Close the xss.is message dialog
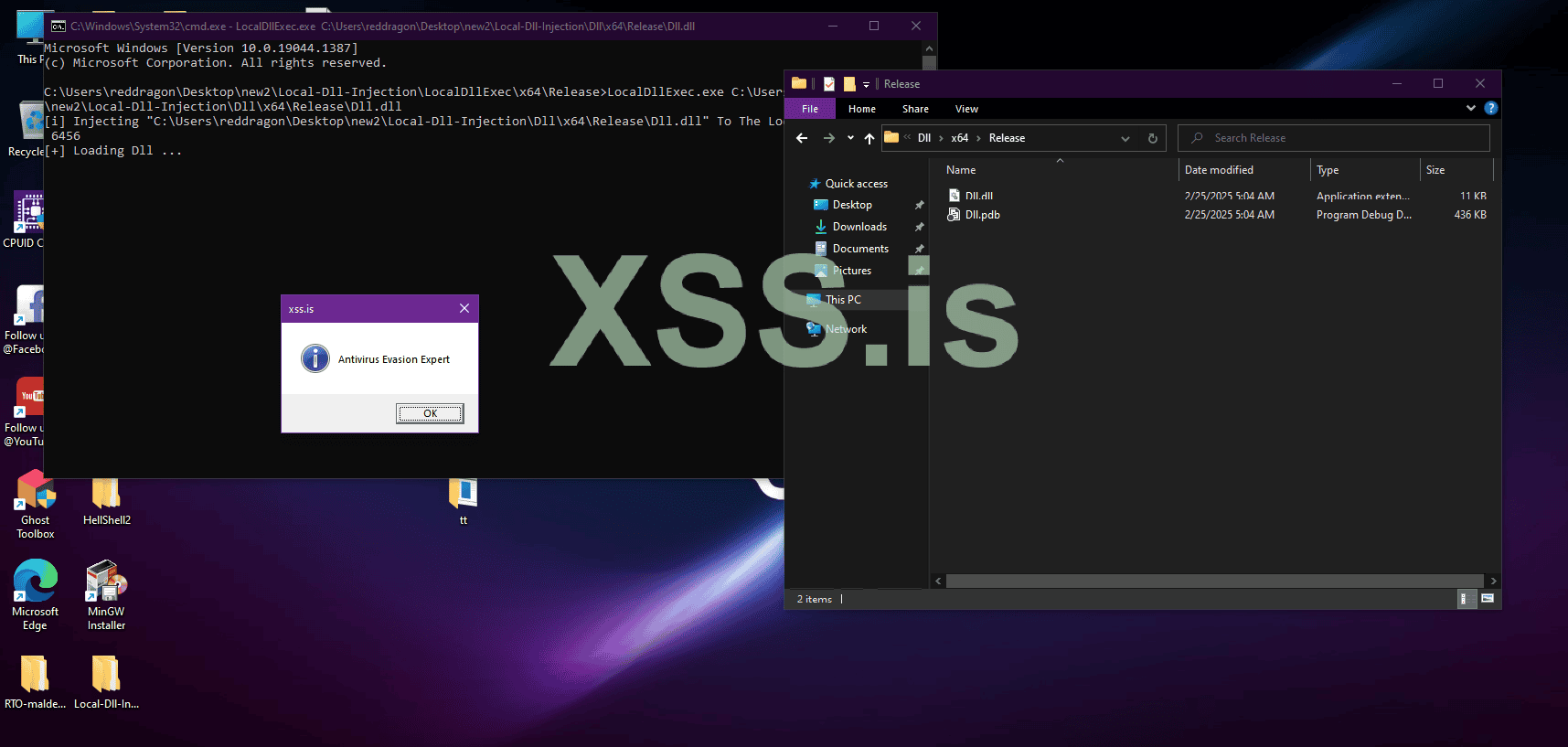This screenshot has height=747, width=1568. tap(464, 308)
